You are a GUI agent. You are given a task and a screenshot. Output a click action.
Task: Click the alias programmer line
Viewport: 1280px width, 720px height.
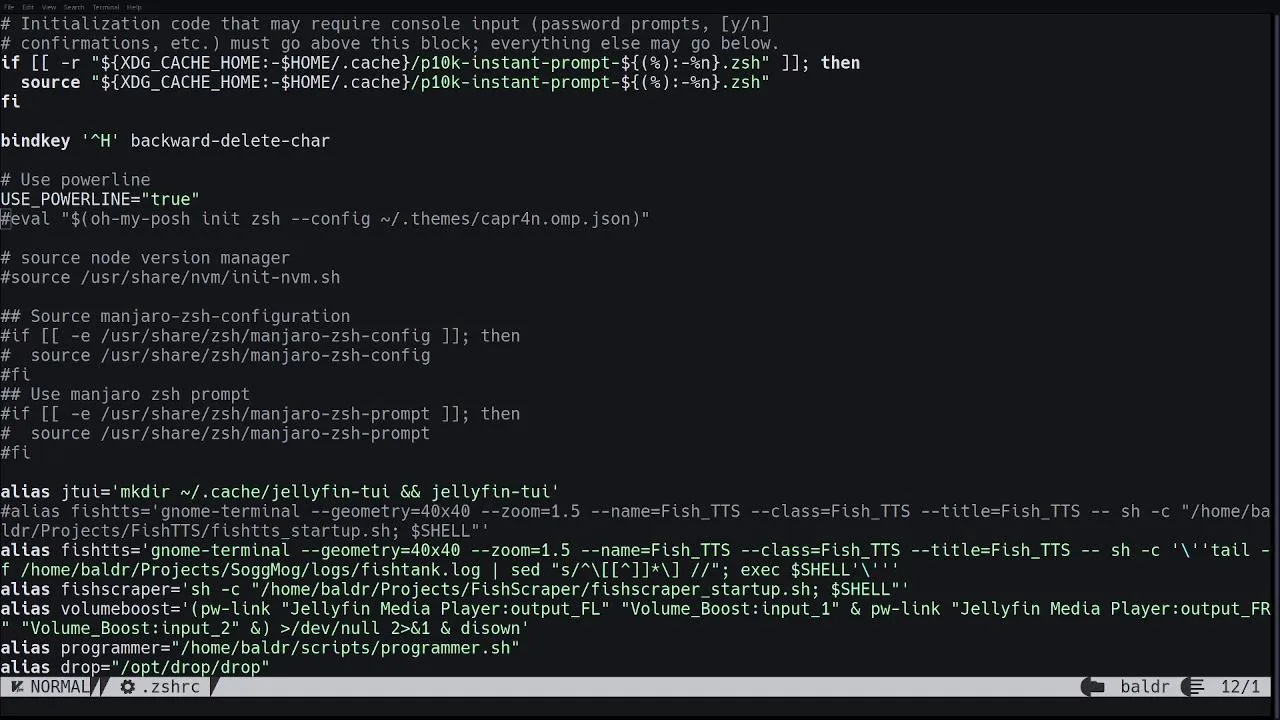coord(260,648)
